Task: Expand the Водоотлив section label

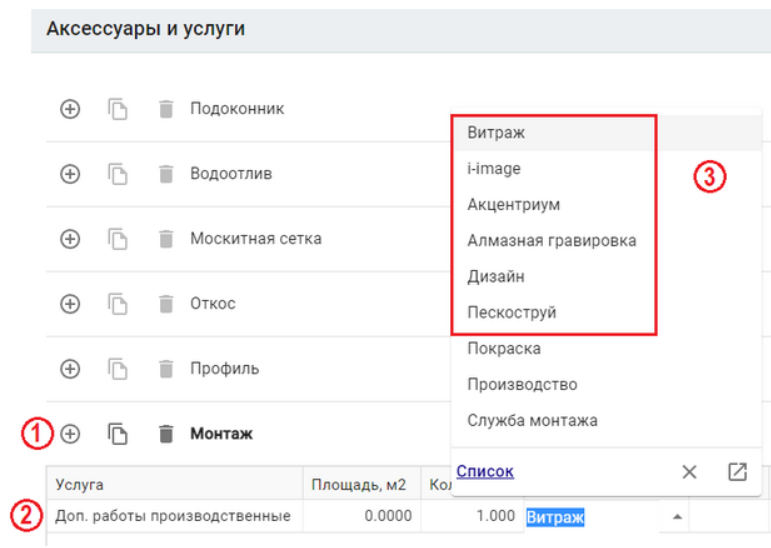Action: click(231, 173)
